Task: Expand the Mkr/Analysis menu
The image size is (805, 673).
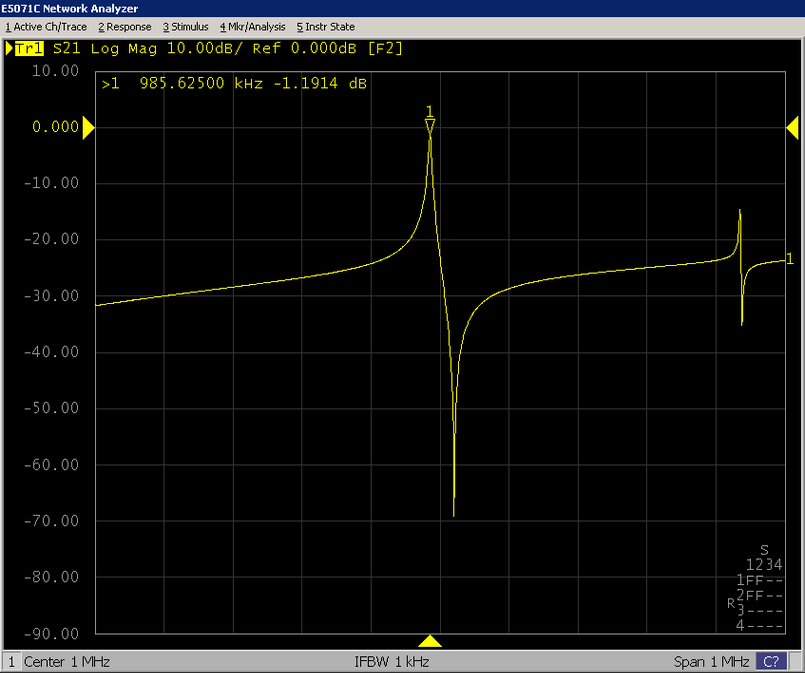Action: tap(252, 27)
